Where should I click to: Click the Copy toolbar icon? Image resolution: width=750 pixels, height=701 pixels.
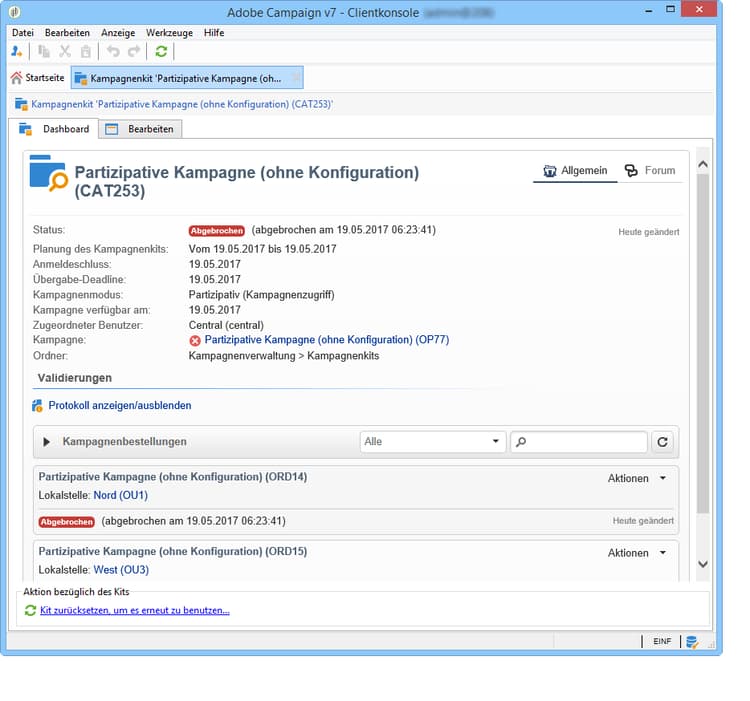pos(44,51)
